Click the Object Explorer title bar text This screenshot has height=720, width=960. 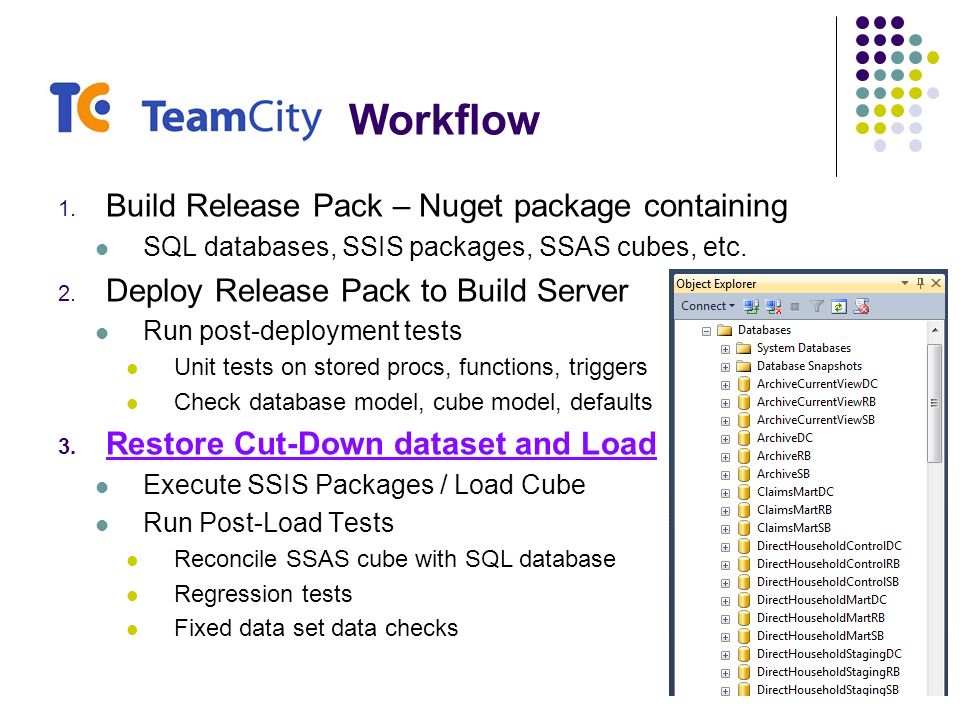point(716,283)
